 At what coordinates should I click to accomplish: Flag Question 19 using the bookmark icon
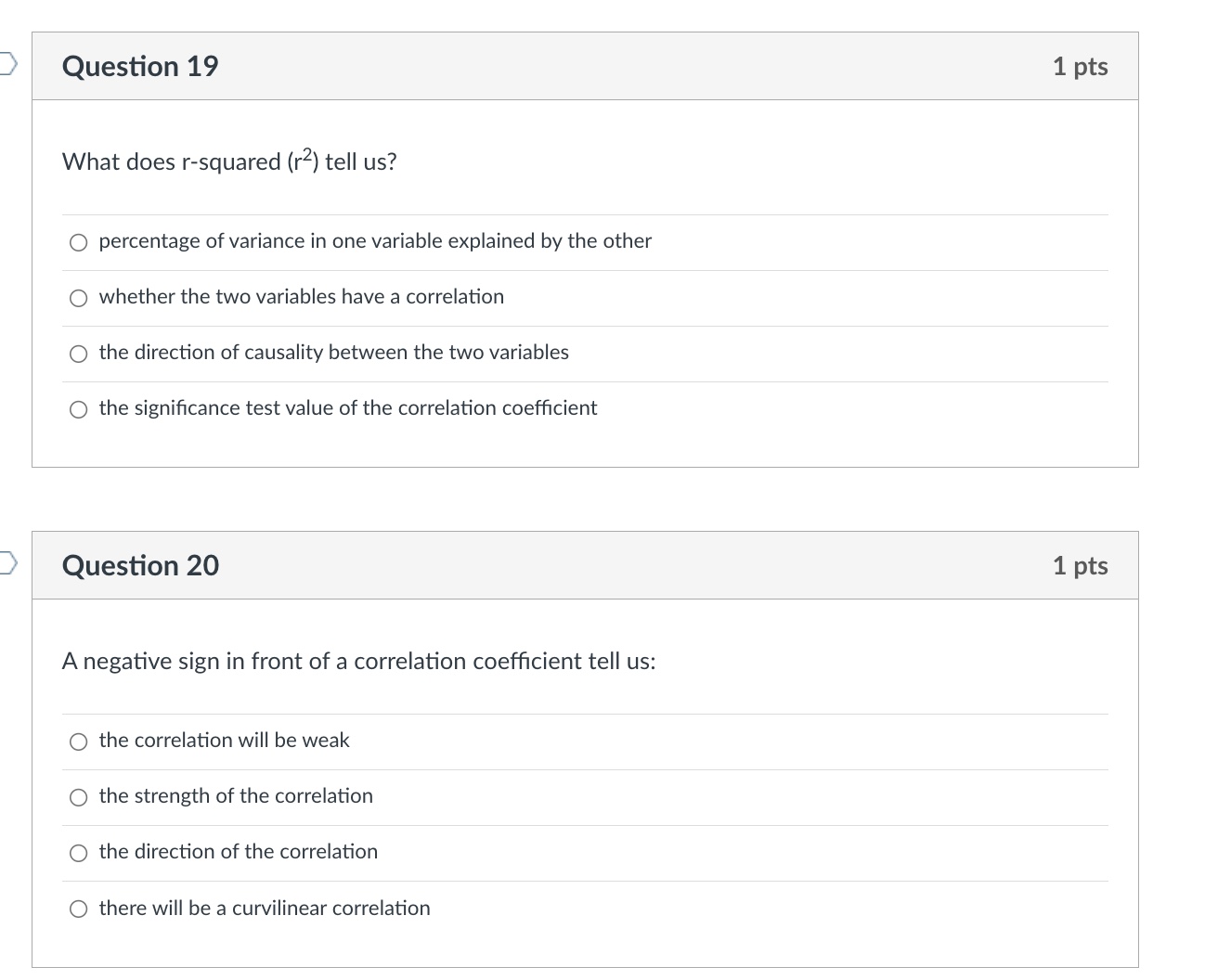[7, 63]
